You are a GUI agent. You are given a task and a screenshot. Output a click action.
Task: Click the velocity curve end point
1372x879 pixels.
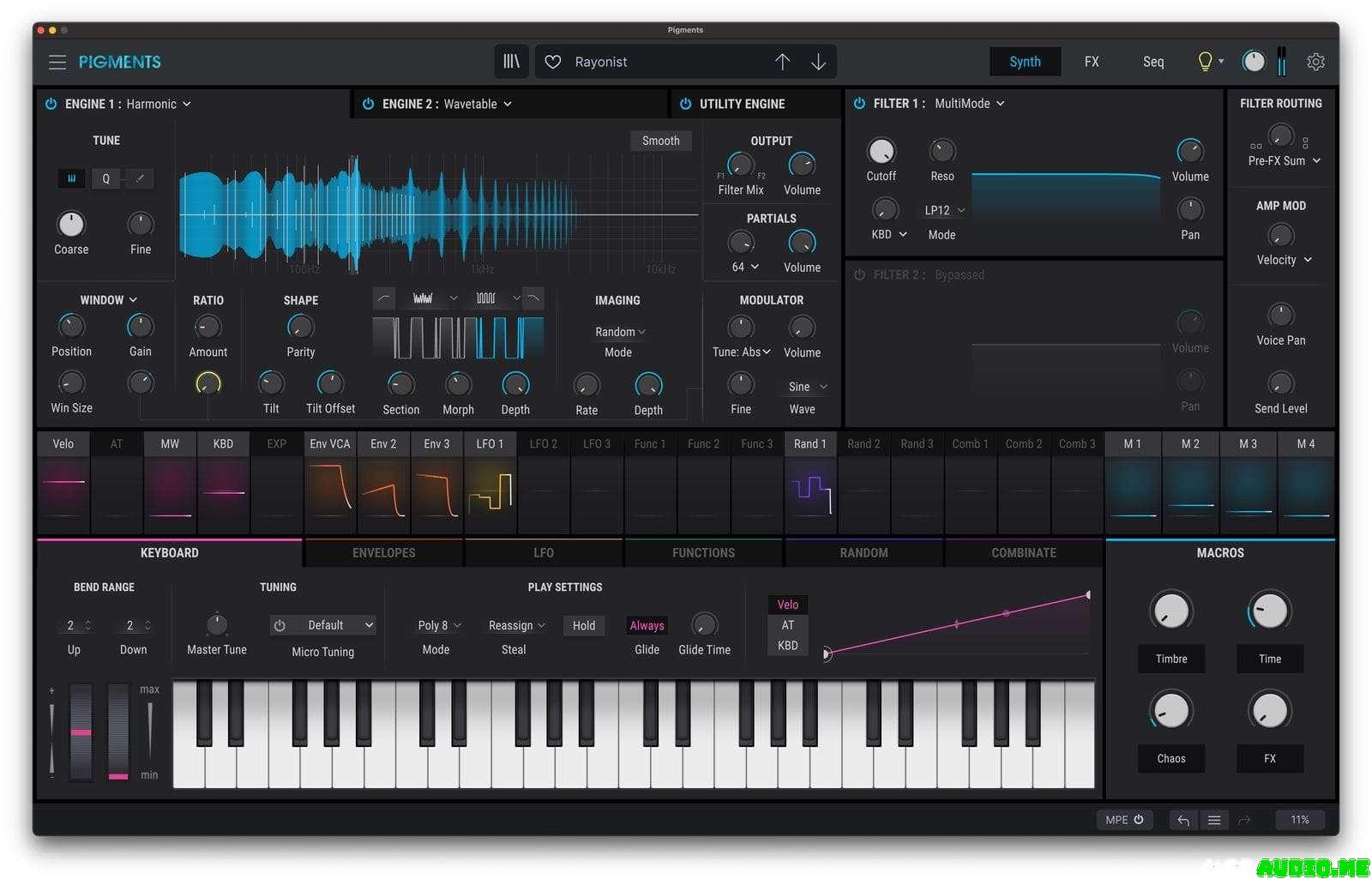(x=1088, y=594)
